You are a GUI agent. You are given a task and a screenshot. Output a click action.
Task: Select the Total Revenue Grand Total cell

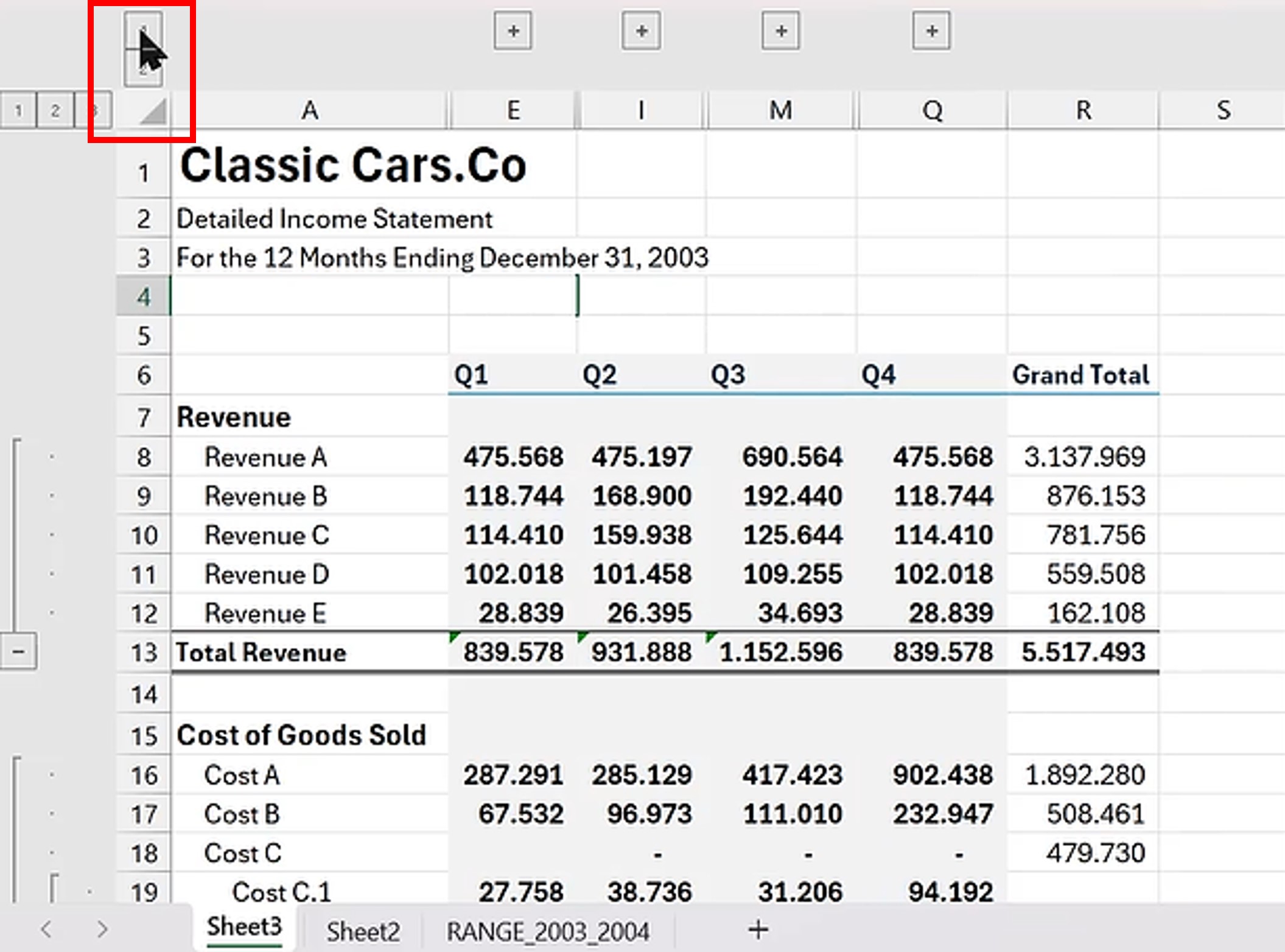click(x=1083, y=653)
